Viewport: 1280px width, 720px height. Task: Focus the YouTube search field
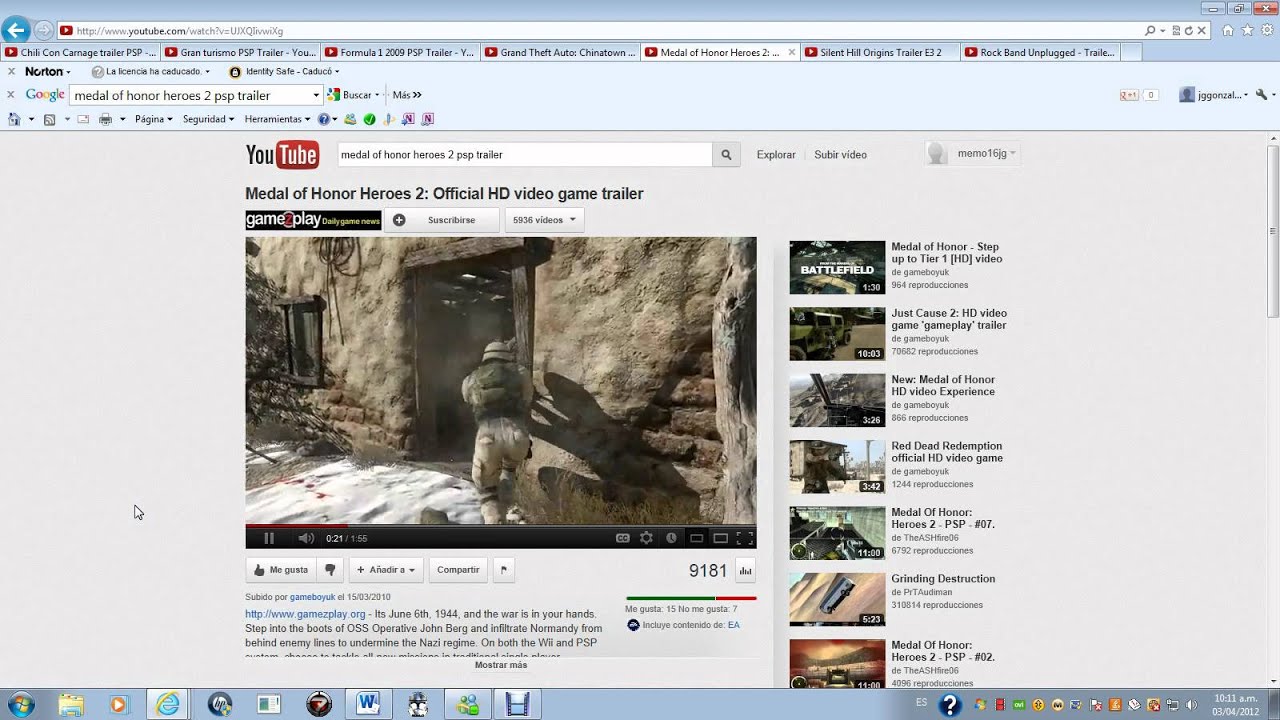click(524, 155)
